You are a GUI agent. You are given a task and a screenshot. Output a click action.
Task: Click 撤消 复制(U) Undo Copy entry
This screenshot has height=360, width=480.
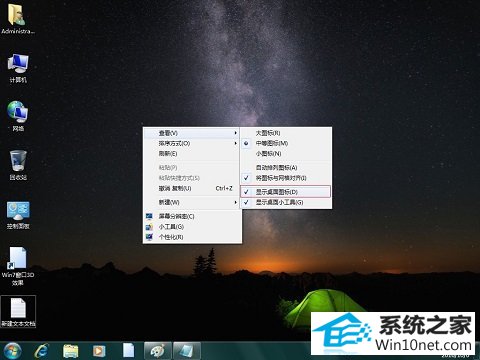[x=192, y=188]
